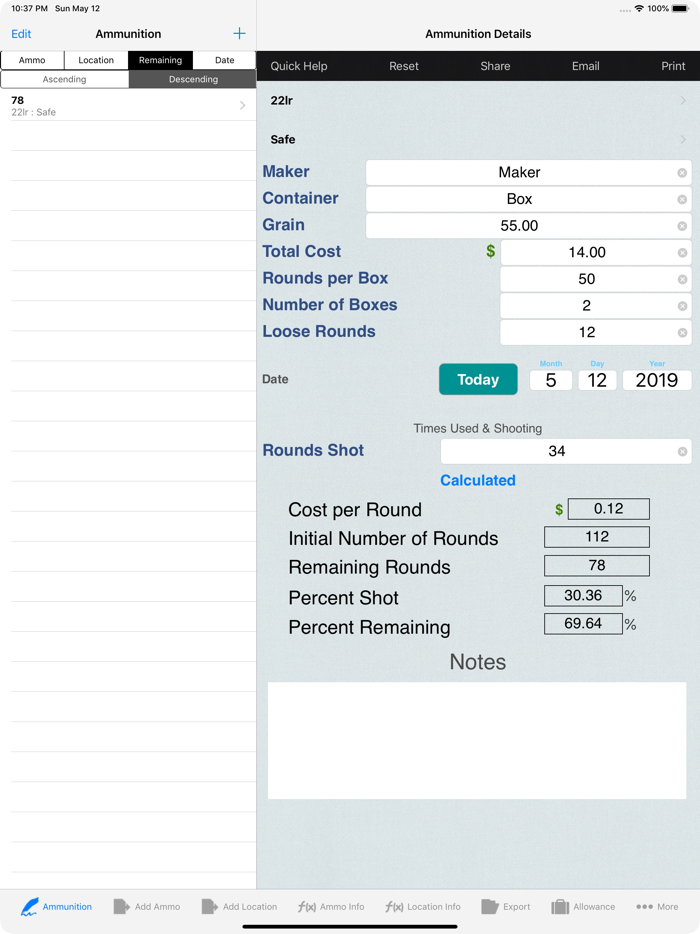
Task: Tap the Email button
Action: [586, 66]
